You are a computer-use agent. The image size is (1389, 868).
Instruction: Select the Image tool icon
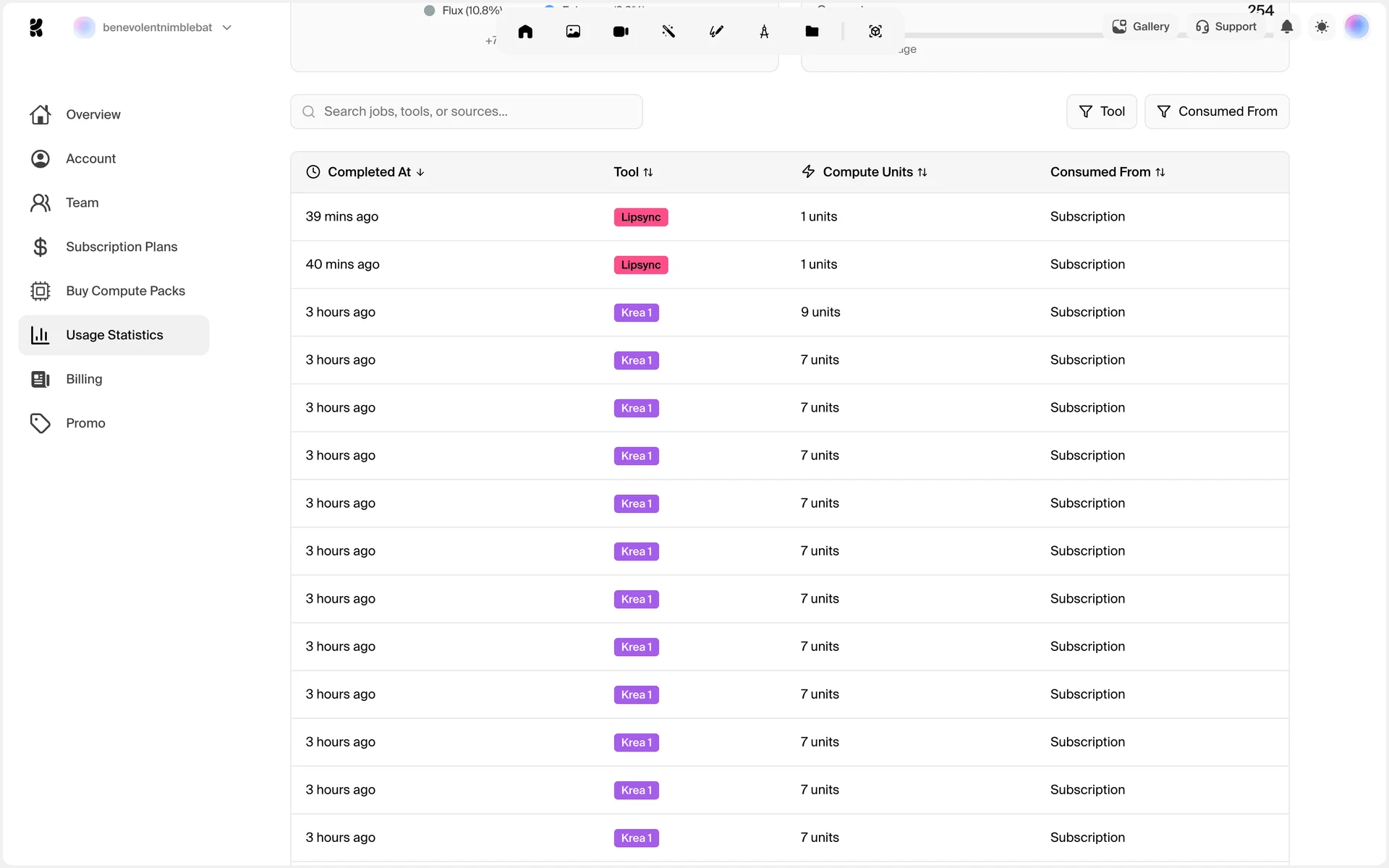pyautogui.click(x=573, y=31)
